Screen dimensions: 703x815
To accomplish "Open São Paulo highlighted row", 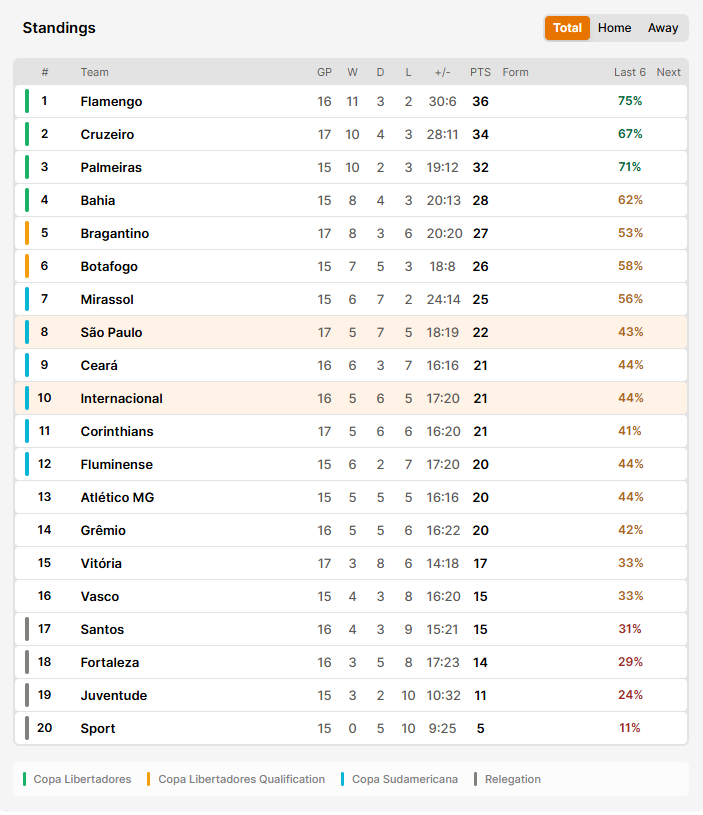I will point(351,332).
